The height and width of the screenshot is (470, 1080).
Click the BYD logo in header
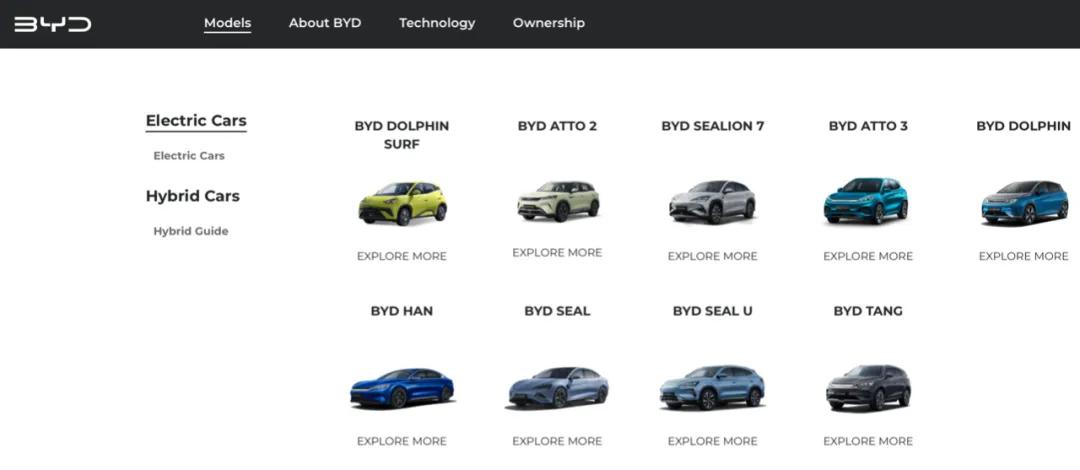tap(52, 24)
